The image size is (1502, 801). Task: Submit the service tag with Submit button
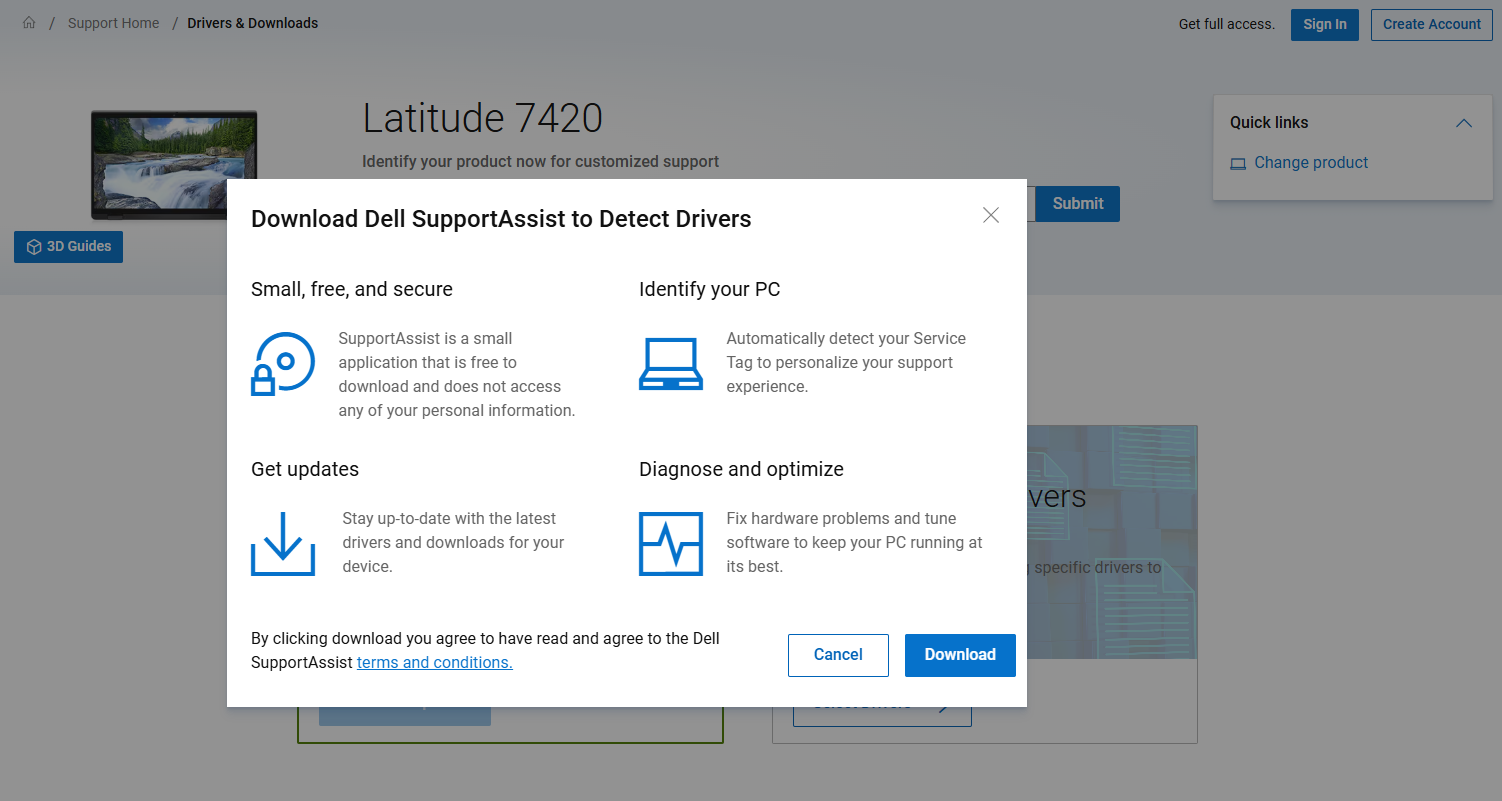pyautogui.click(x=1078, y=203)
